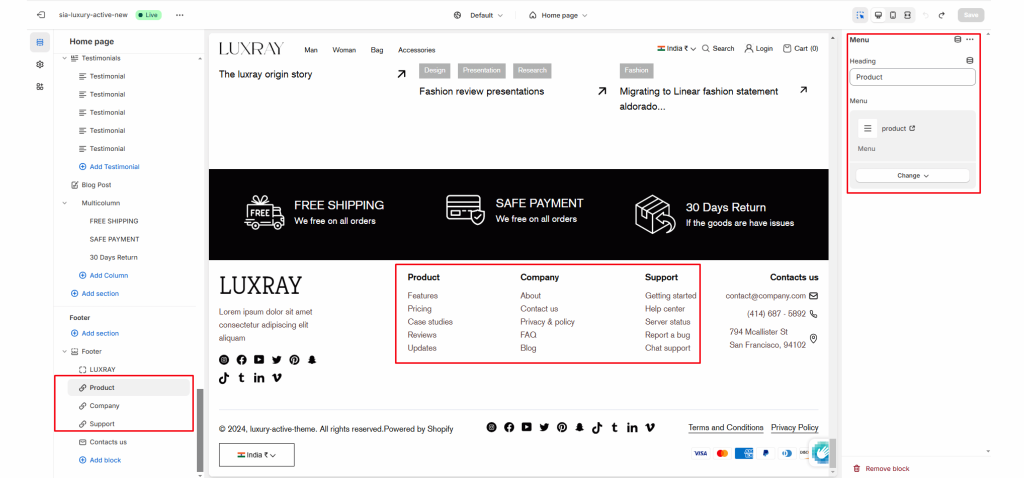Viewport: 1024px width, 478px height.
Task: Open the Terms and Conditions link
Action: click(726, 428)
